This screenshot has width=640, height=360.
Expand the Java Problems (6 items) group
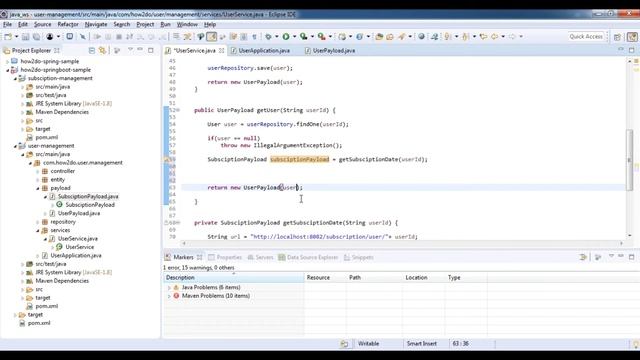(x=169, y=288)
